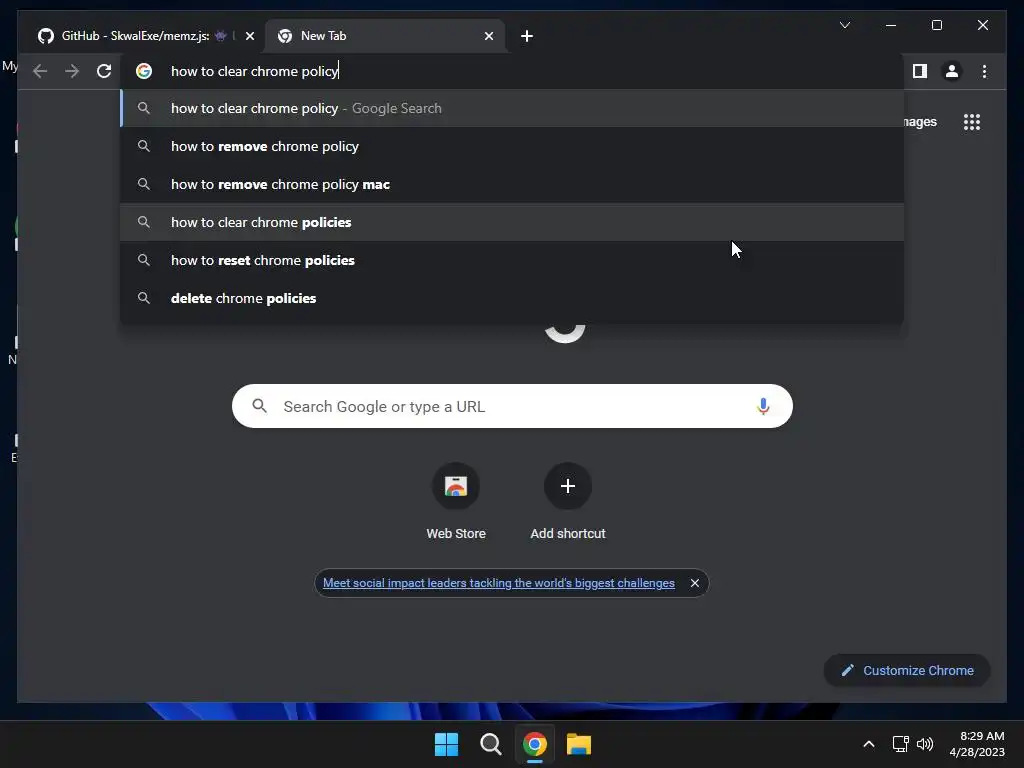Open network settings tray icon

[901, 744]
